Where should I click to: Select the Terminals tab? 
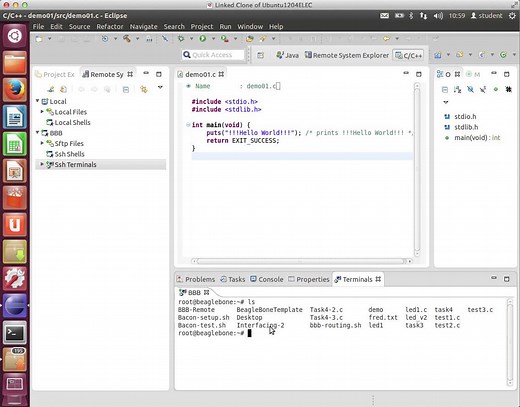[358, 279]
